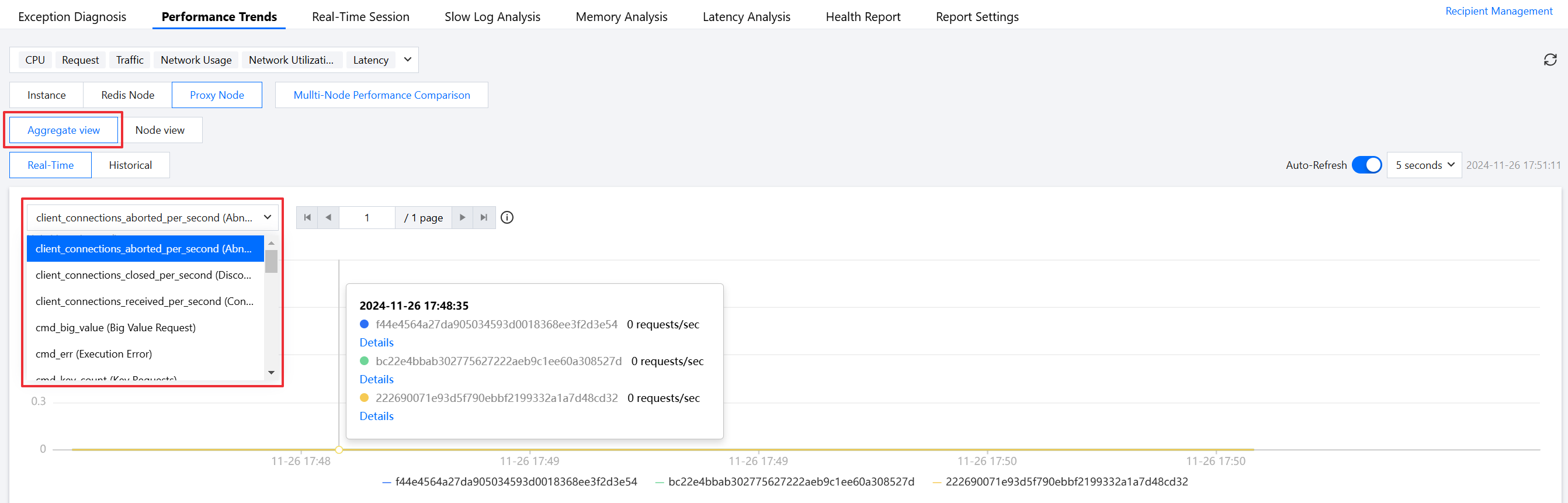
Task: Toggle bc22e4bb series in chart legend
Action: 790,482
